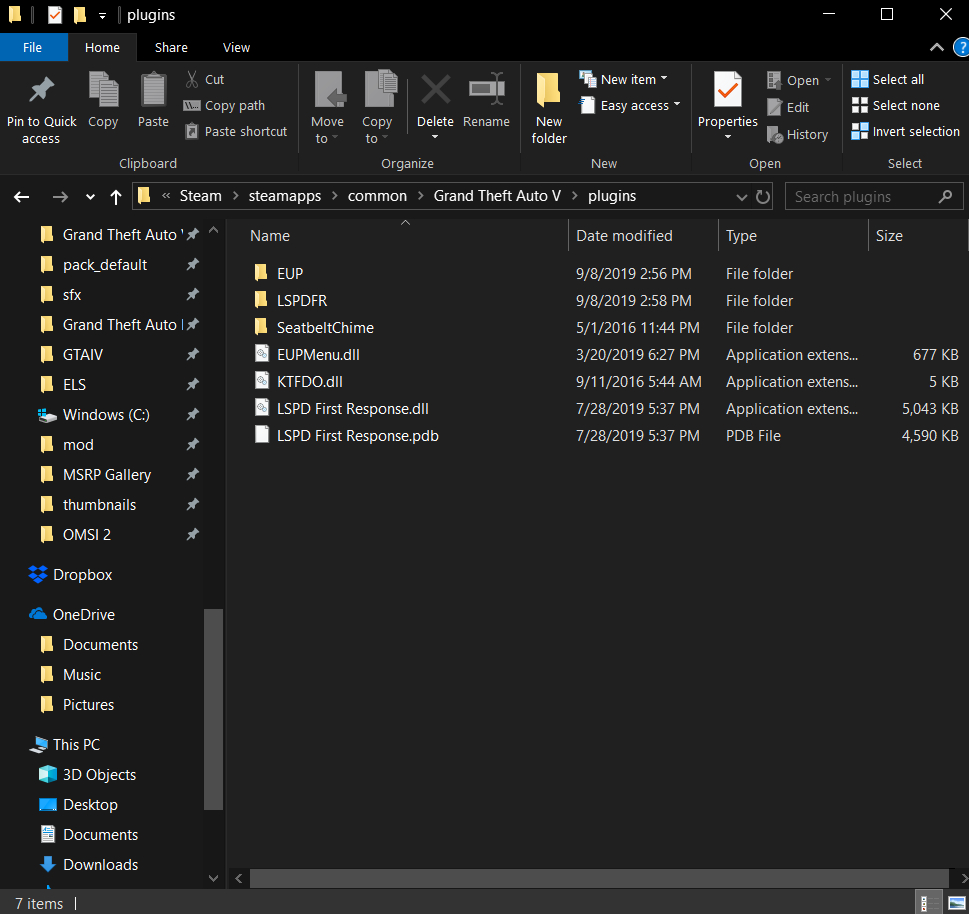Click the Copy ribbon icon
The height and width of the screenshot is (914, 969).
tap(103, 90)
